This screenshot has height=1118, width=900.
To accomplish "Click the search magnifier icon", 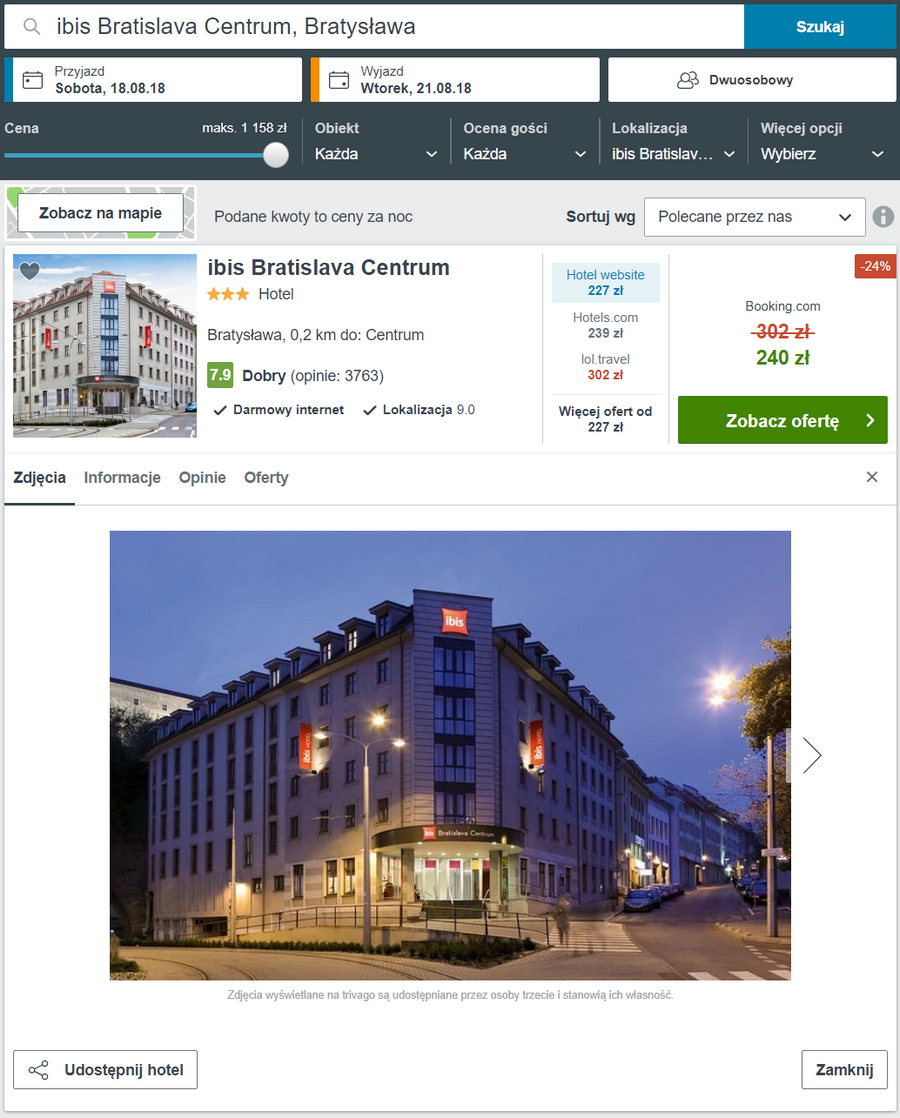I will (31, 26).
